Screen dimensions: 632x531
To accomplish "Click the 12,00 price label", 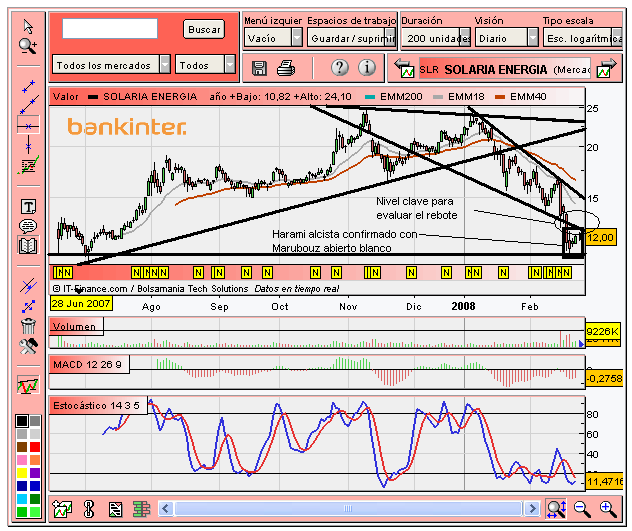I will [x=601, y=237].
